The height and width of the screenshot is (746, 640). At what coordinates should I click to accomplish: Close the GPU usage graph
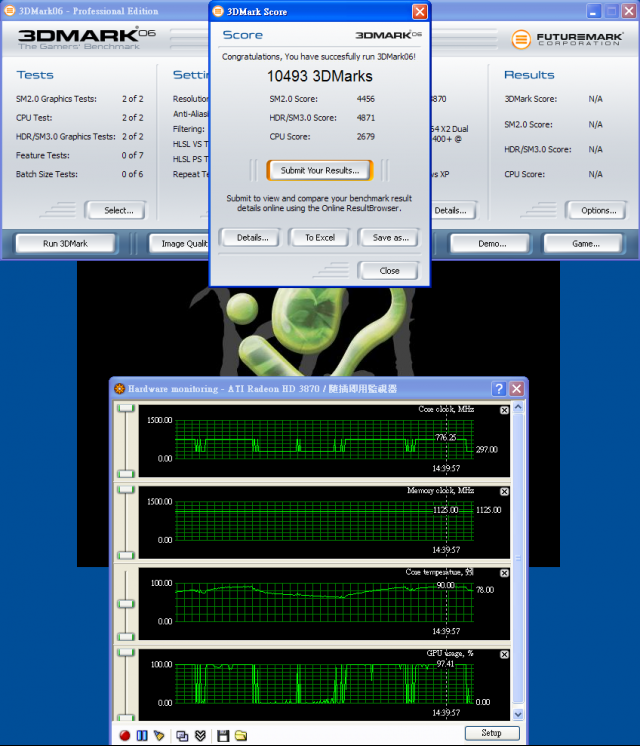[504, 655]
